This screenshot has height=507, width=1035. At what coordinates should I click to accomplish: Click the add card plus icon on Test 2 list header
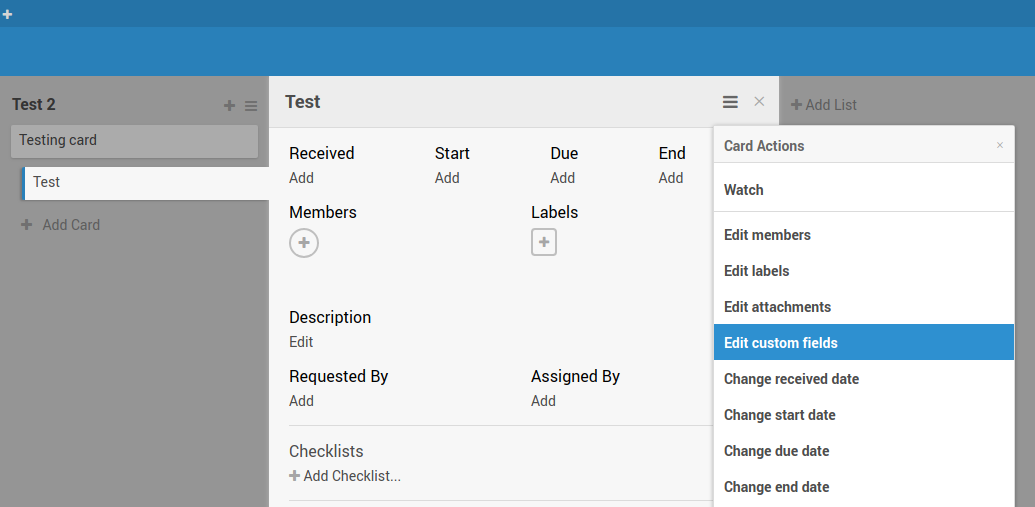tap(229, 106)
